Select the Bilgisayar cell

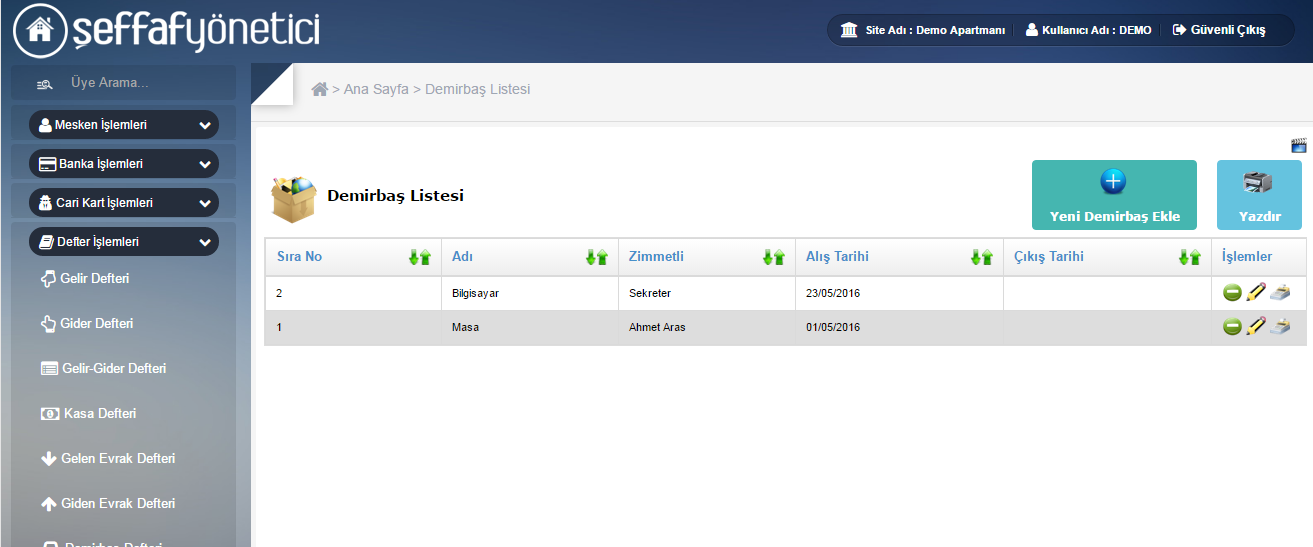click(529, 293)
